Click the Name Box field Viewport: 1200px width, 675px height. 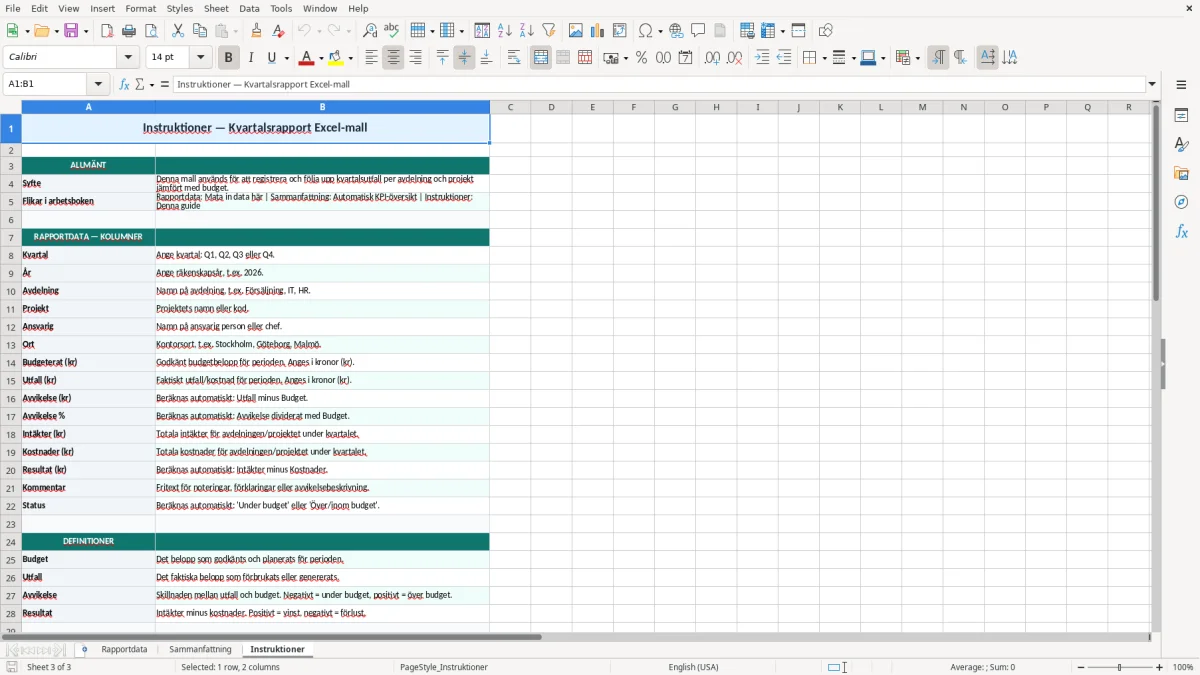click(x=46, y=84)
